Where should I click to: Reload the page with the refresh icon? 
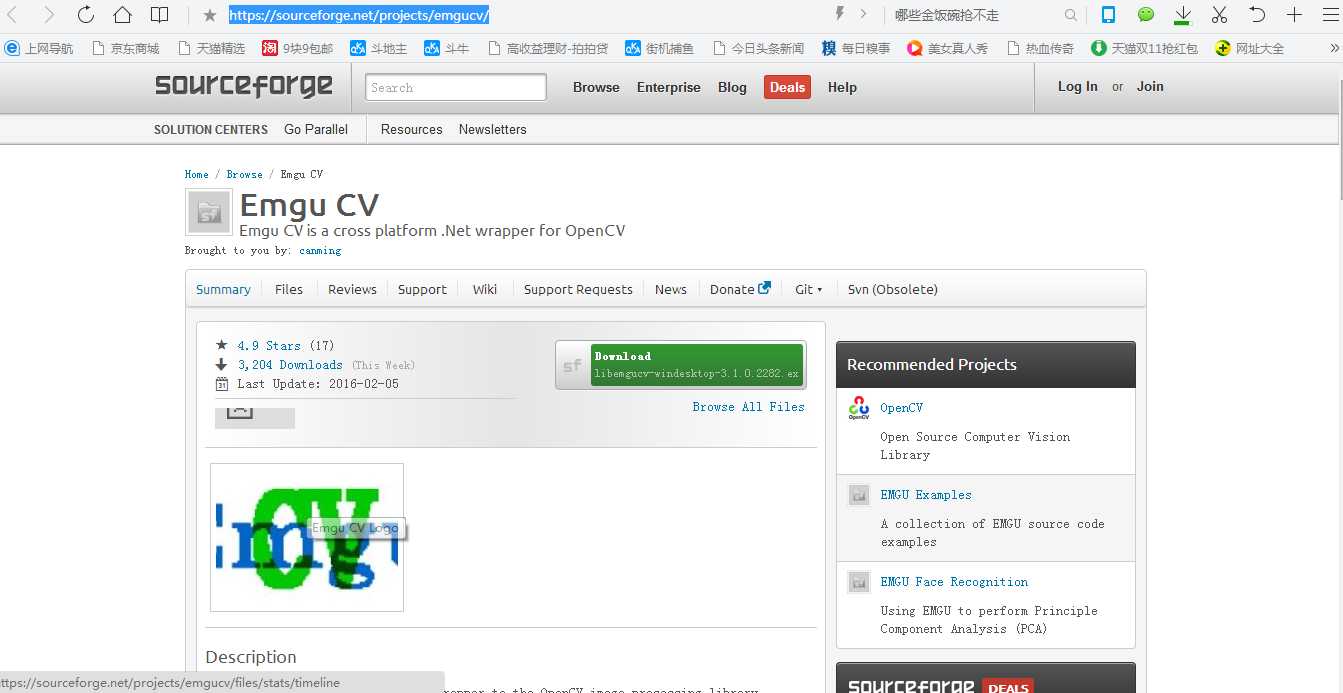click(x=86, y=15)
